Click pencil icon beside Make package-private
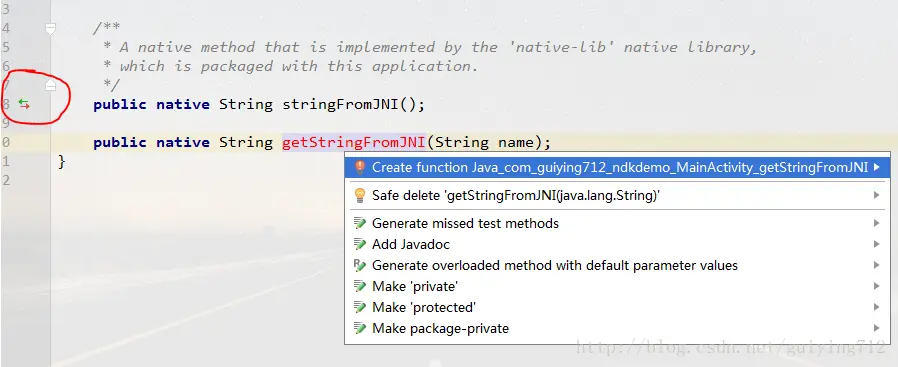Viewport: 898px width, 367px height. click(360, 329)
